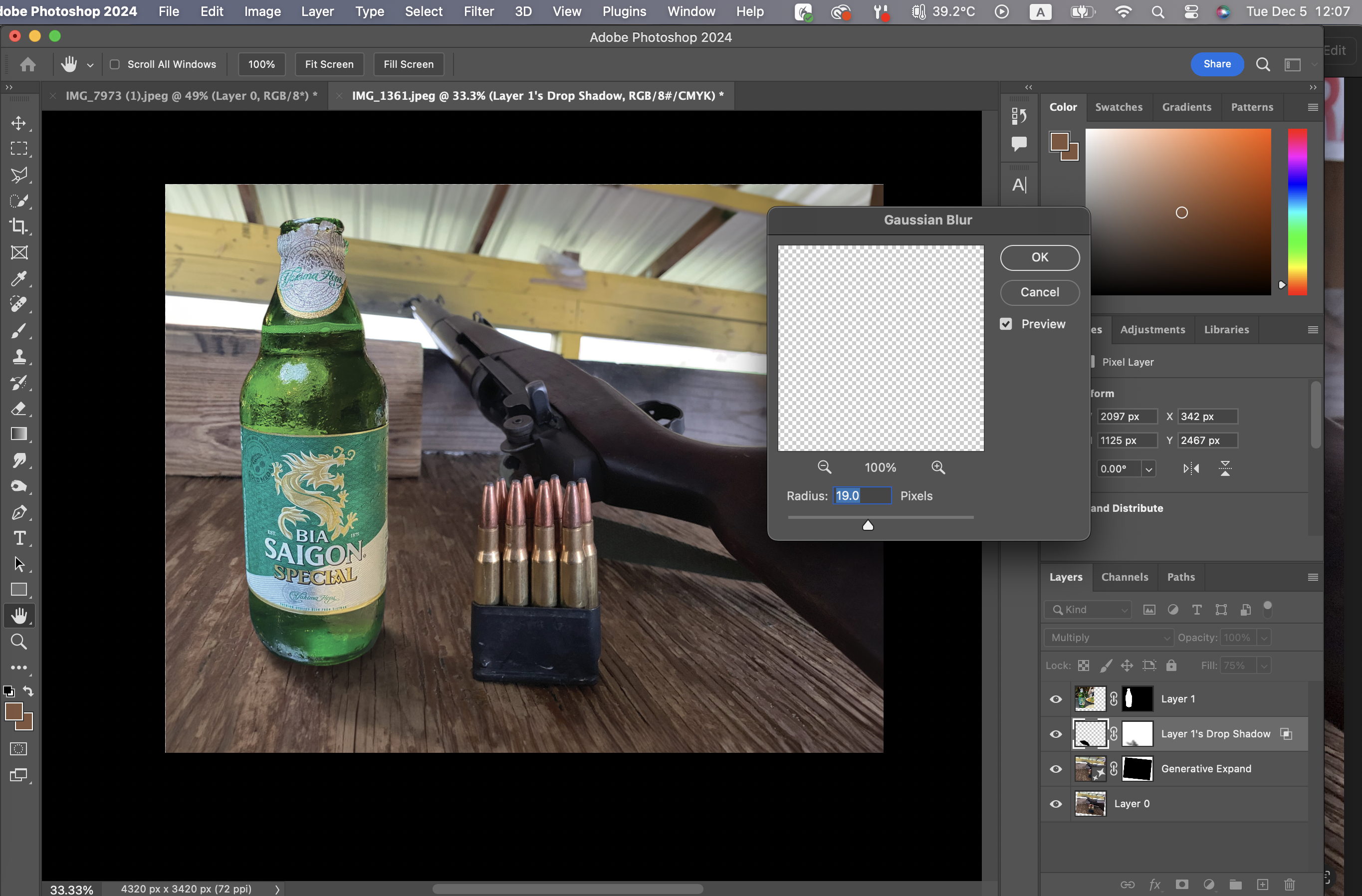This screenshot has width=1362, height=896.
Task: Uncheck the Preview checkbox
Action: 1005,324
